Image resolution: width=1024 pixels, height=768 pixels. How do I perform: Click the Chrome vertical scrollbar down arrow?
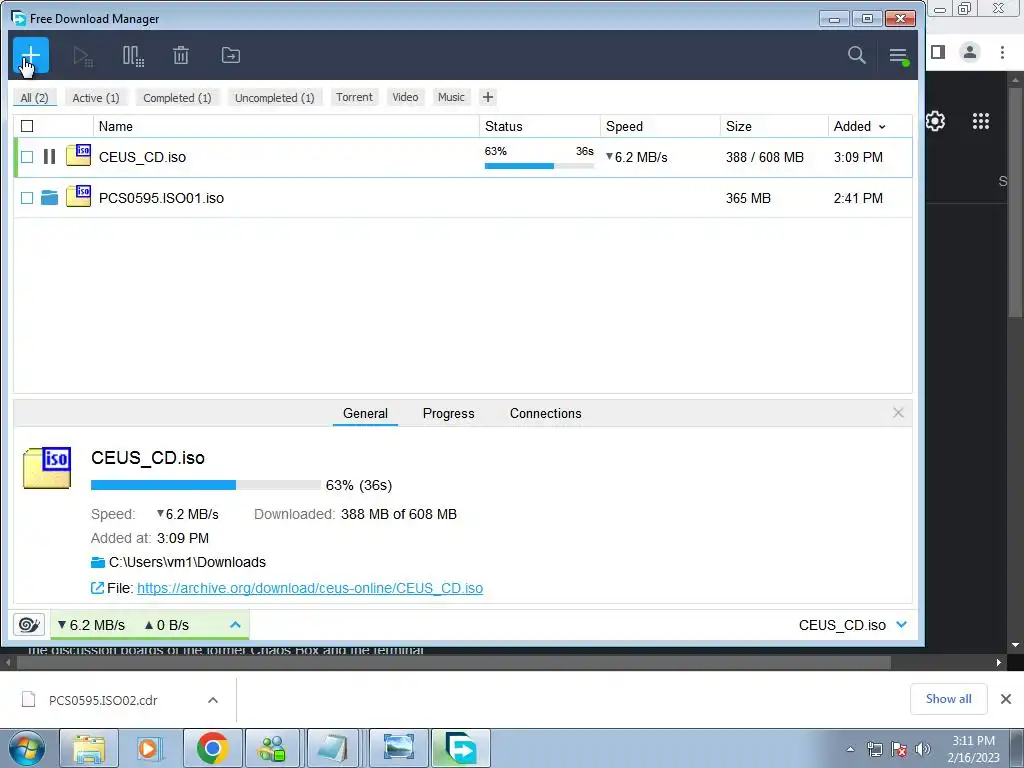pos(1015,645)
